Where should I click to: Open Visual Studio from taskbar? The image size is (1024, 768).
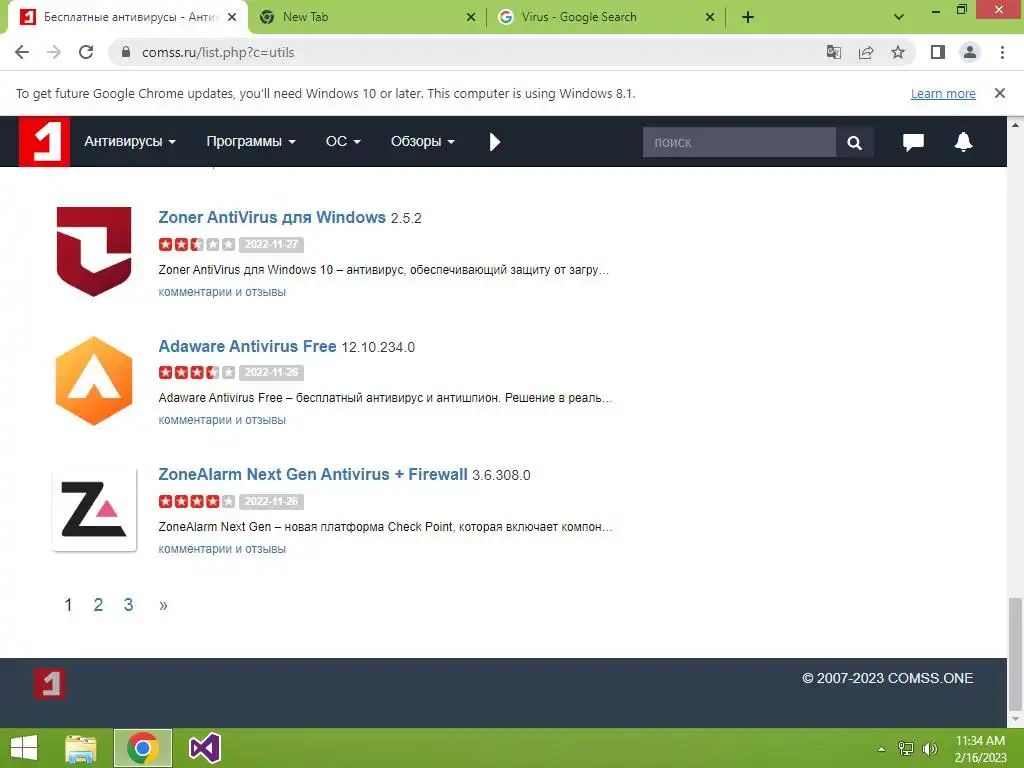pyautogui.click(x=204, y=748)
